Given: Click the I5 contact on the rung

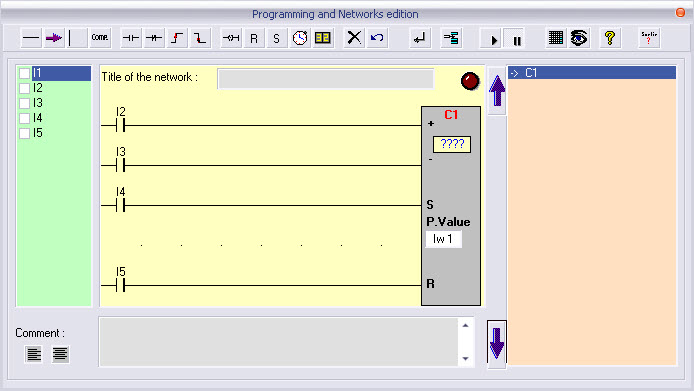Looking at the screenshot, I should 120,285.
